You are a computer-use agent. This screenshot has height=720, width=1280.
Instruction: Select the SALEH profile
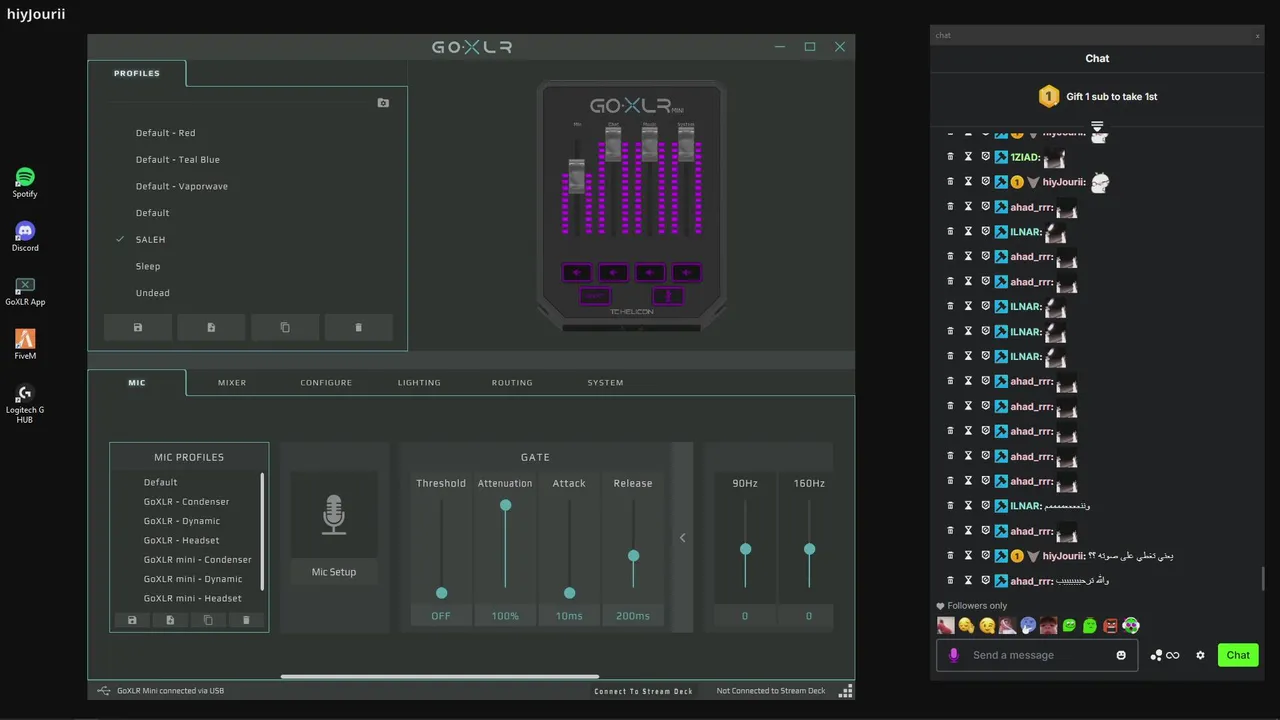click(150, 240)
